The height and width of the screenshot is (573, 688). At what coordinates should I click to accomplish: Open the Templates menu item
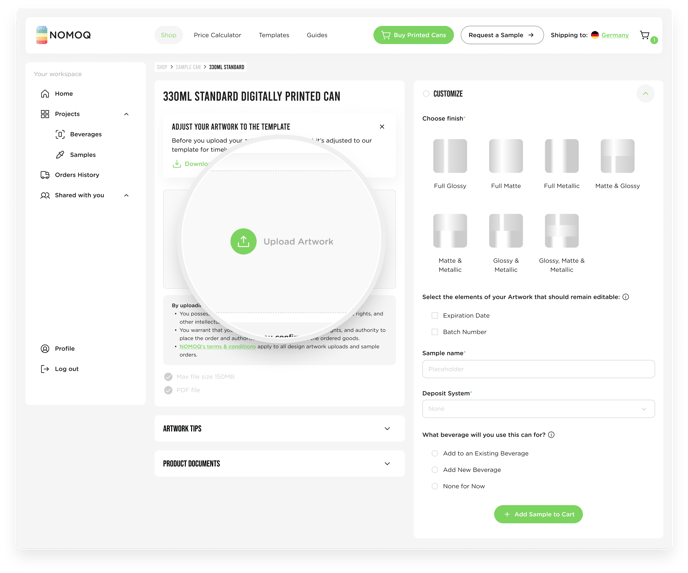(274, 35)
